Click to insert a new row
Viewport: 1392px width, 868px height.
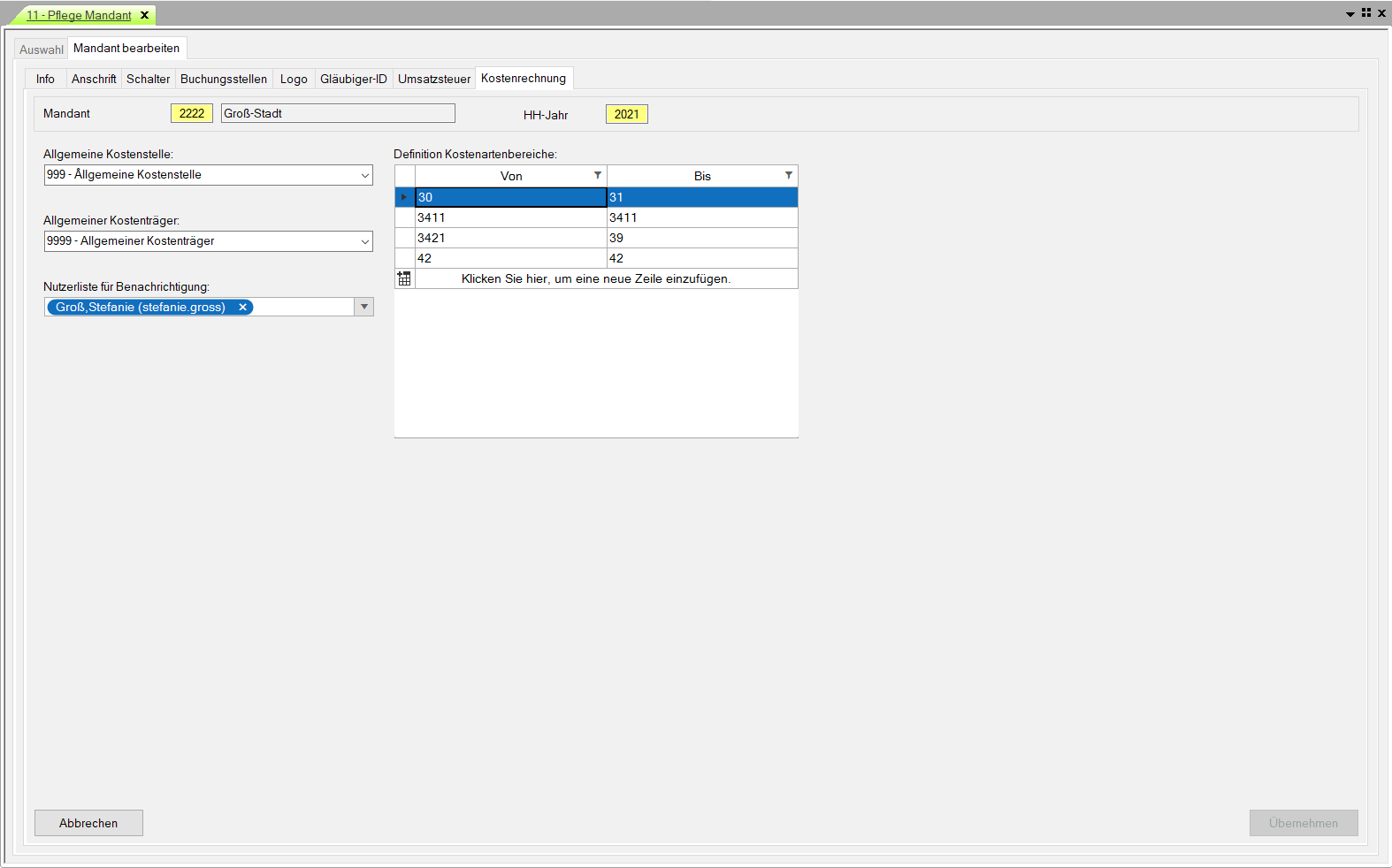click(x=595, y=278)
